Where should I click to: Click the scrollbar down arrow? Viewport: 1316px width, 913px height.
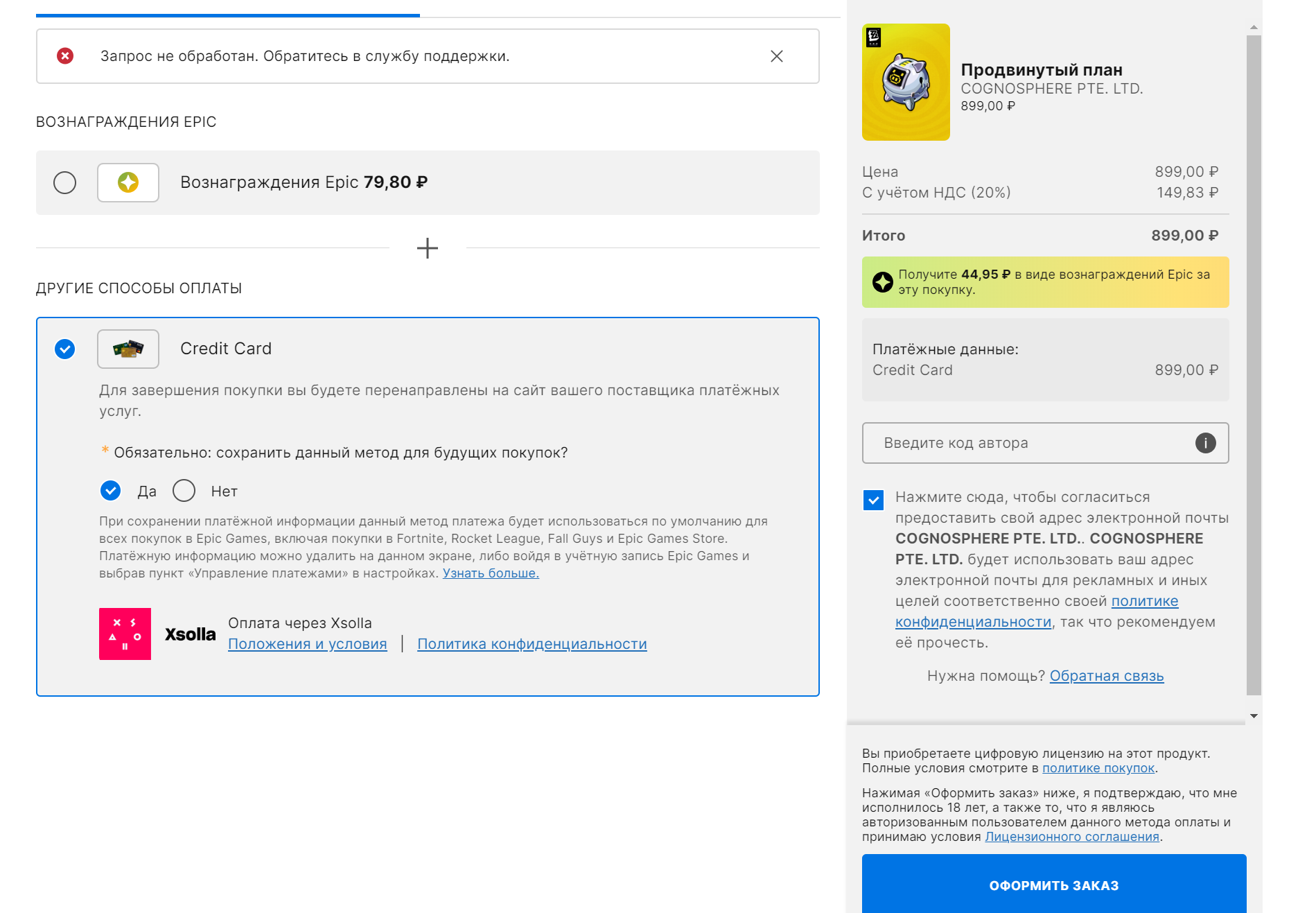[x=1254, y=715]
